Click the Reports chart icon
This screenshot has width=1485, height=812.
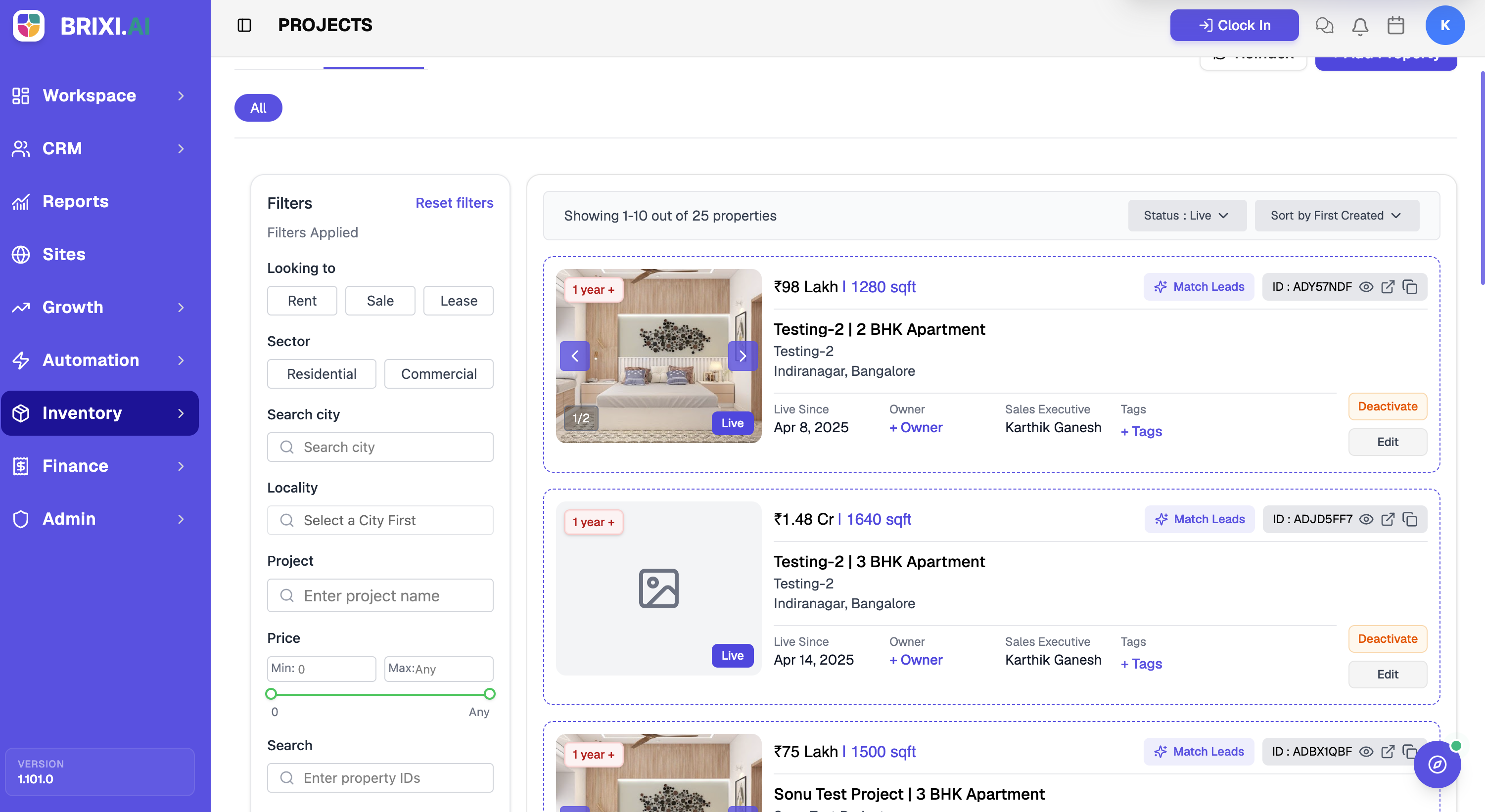pos(21,202)
